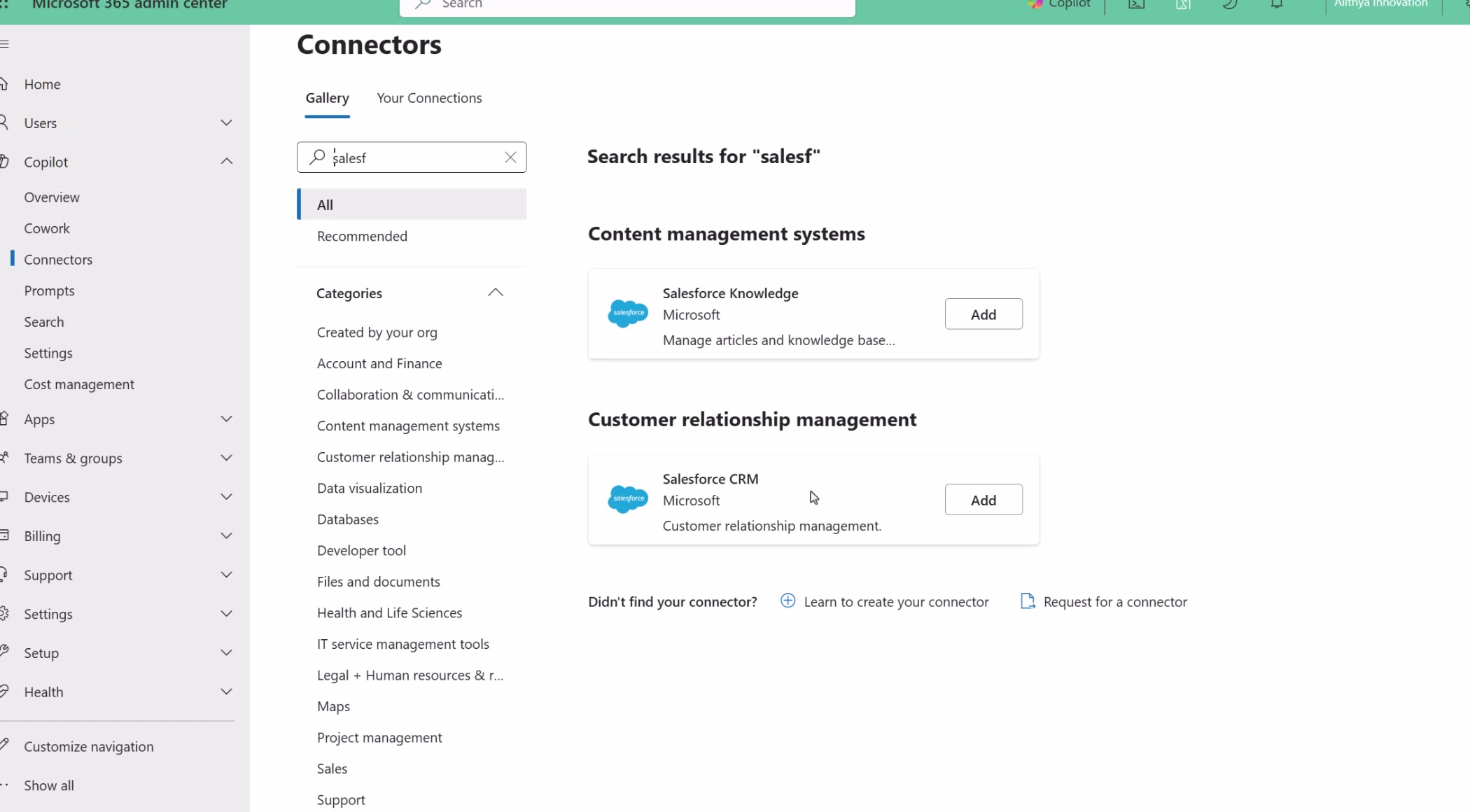Click the Salesforce Knowledge logo

(x=628, y=313)
